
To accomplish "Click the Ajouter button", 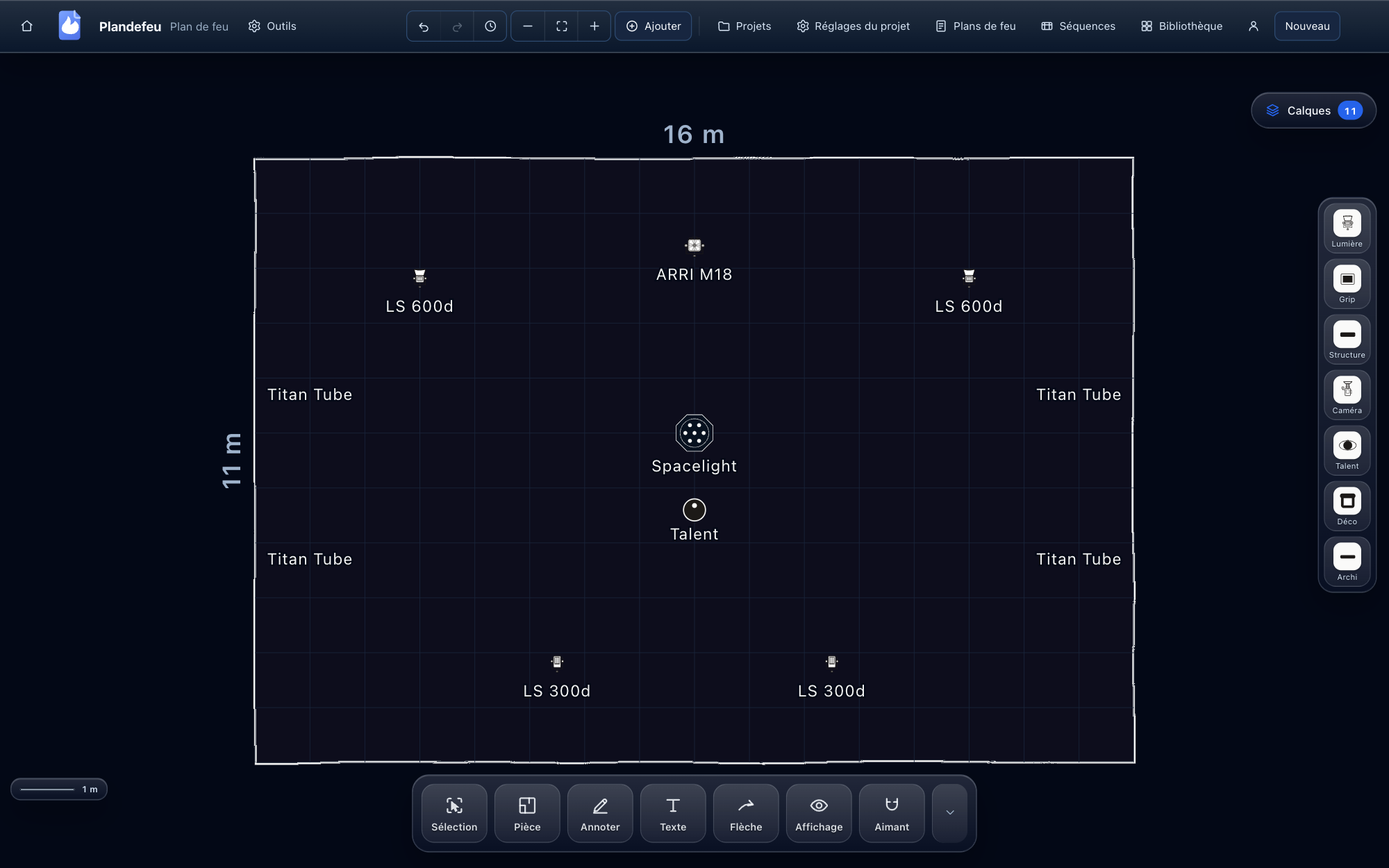I will [653, 26].
